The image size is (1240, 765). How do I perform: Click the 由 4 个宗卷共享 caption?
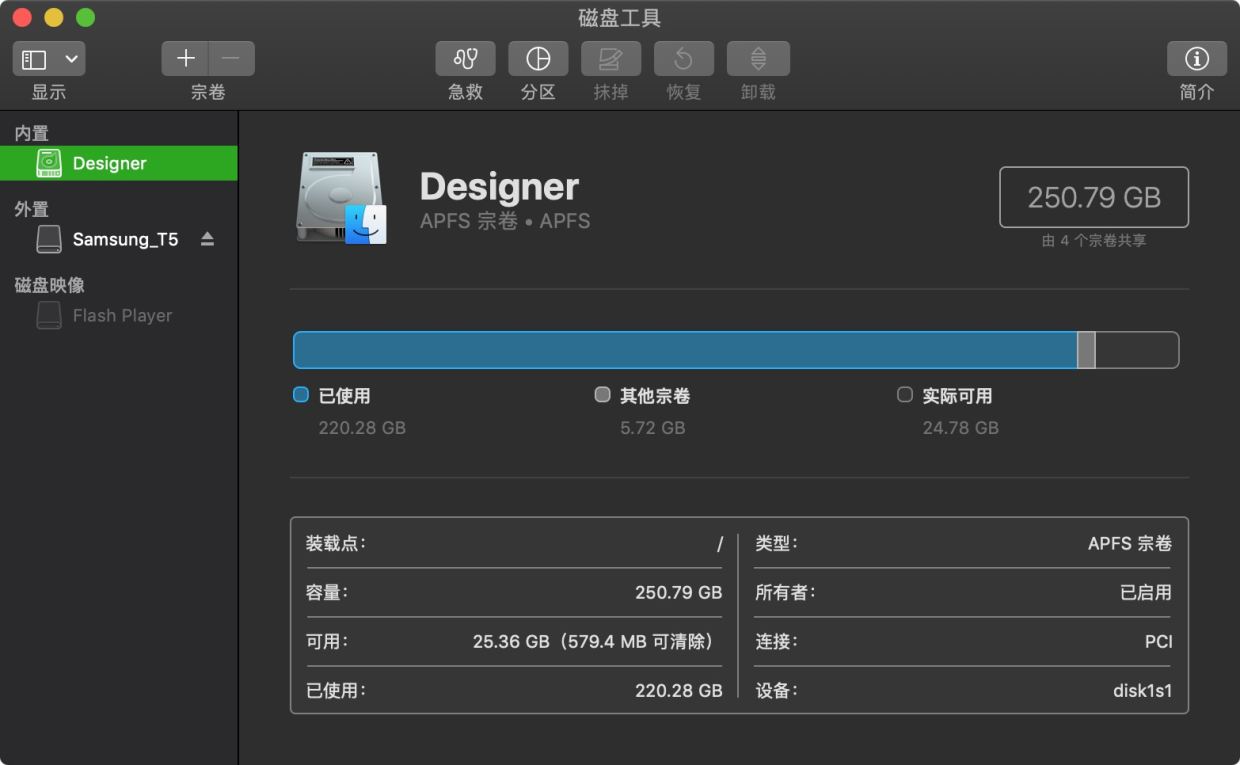tap(1094, 241)
